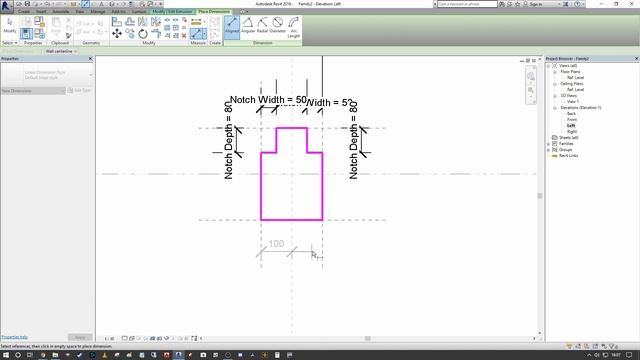This screenshot has height=360, width=640.
Task: Open the Annotate ribbon tab
Action: [x=61, y=11]
